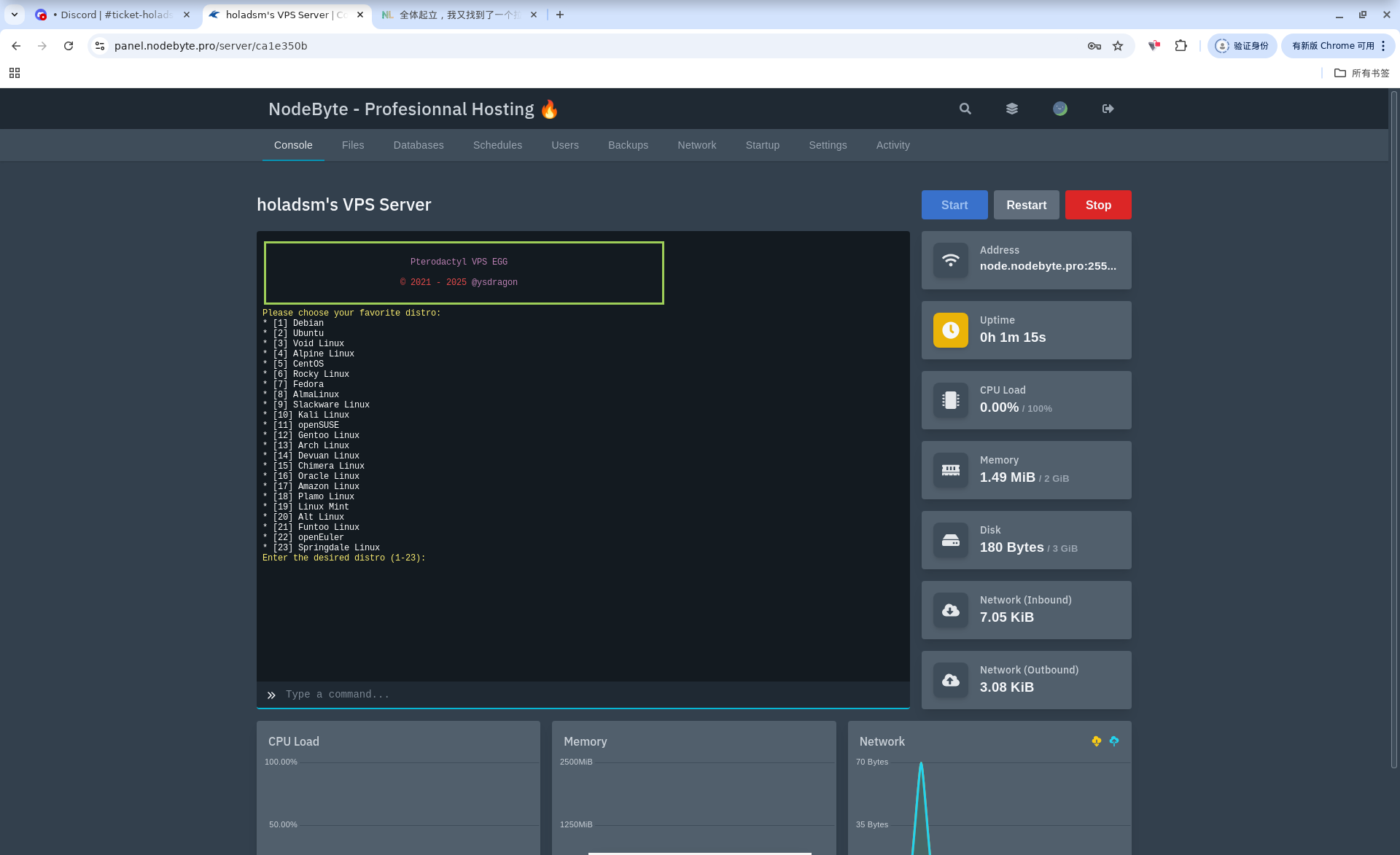The width and height of the screenshot is (1400, 855).
Task: Click the password key icon in address bar
Action: click(x=1094, y=46)
